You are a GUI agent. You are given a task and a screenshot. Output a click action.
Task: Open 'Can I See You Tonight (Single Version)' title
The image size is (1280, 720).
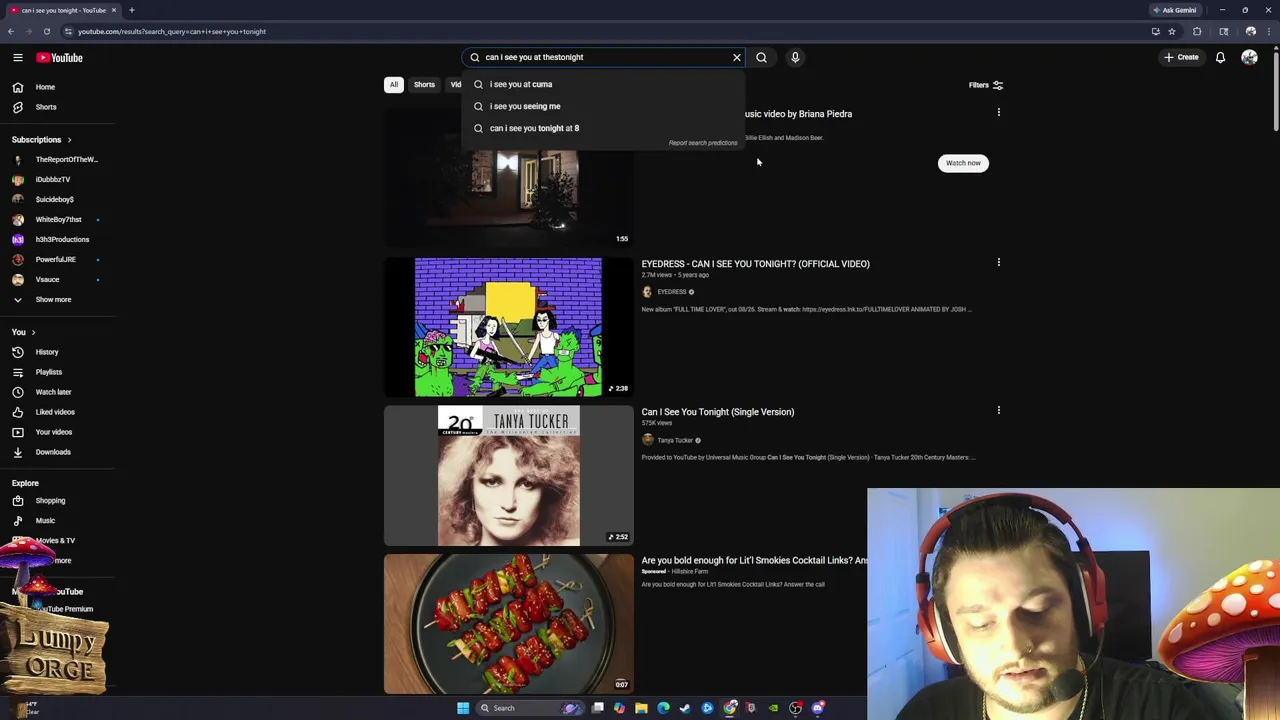(x=717, y=412)
